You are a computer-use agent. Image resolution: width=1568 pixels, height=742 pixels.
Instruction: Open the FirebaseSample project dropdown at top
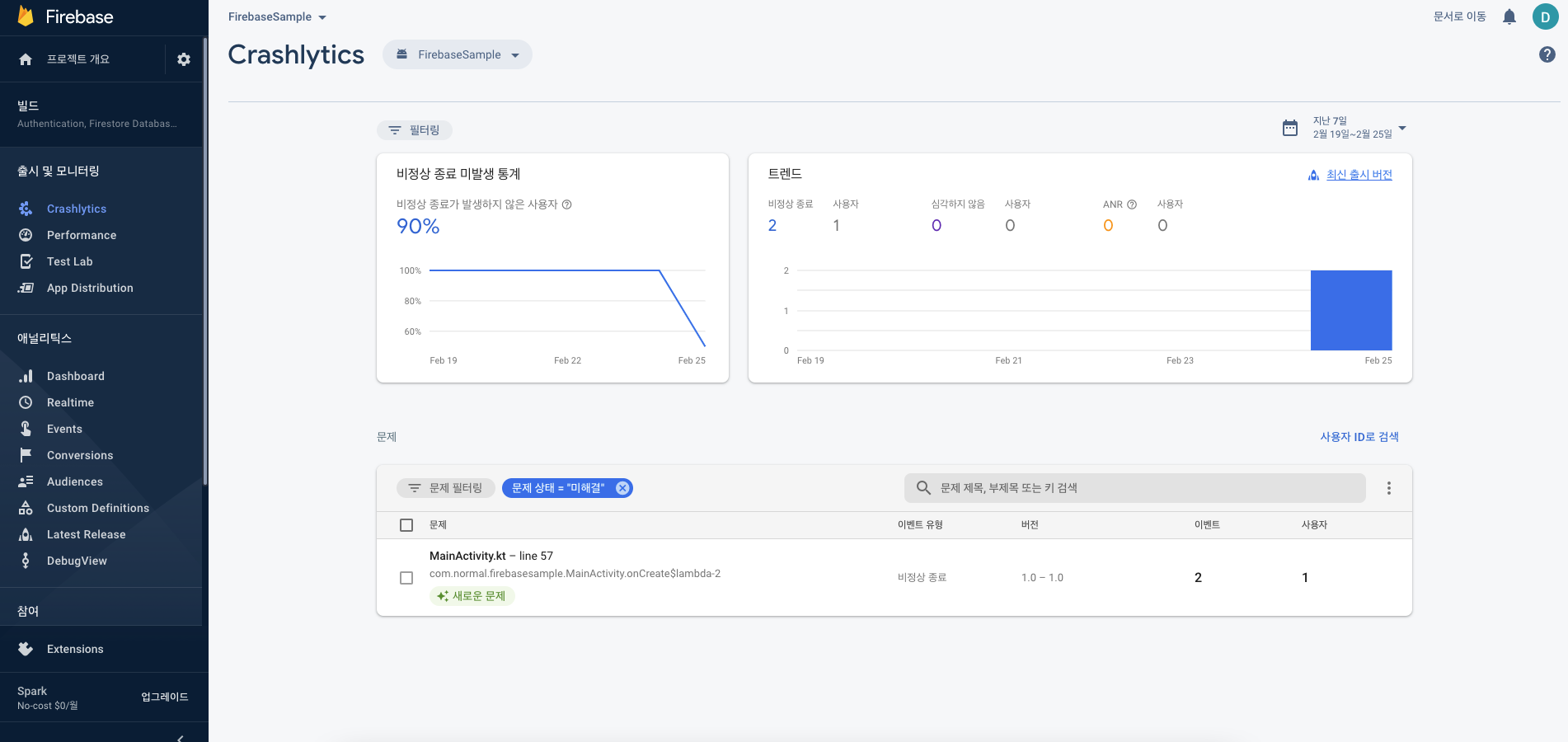277,16
